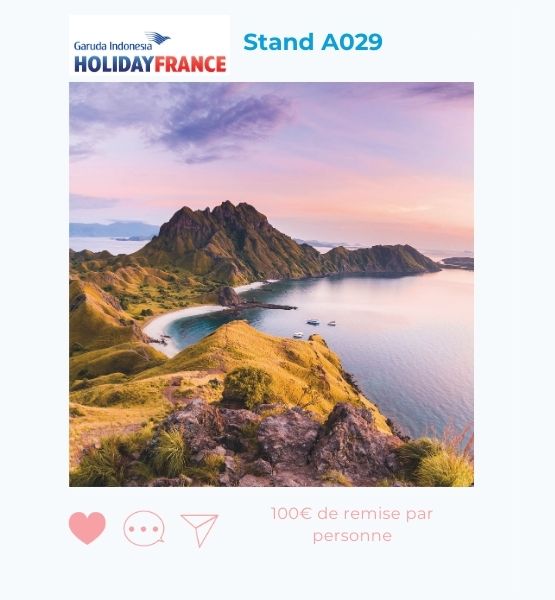Select the HOLIDAY word in the logo

114,64
